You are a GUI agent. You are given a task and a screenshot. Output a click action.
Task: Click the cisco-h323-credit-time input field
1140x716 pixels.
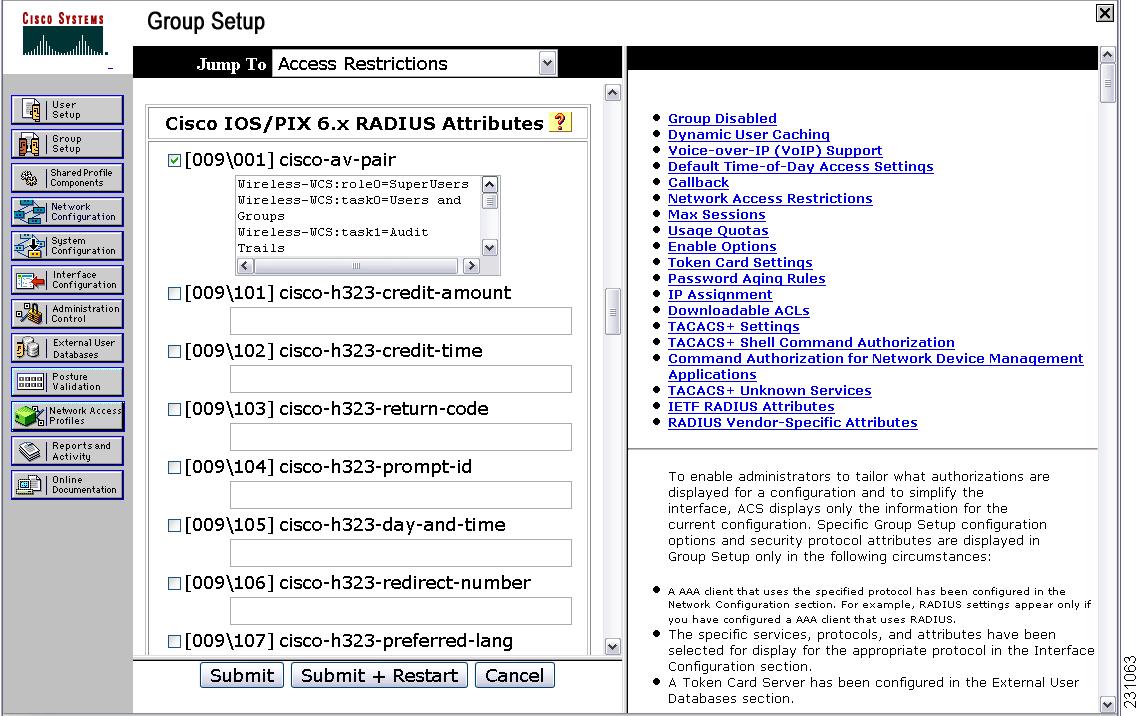pyautogui.click(x=401, y=379)
